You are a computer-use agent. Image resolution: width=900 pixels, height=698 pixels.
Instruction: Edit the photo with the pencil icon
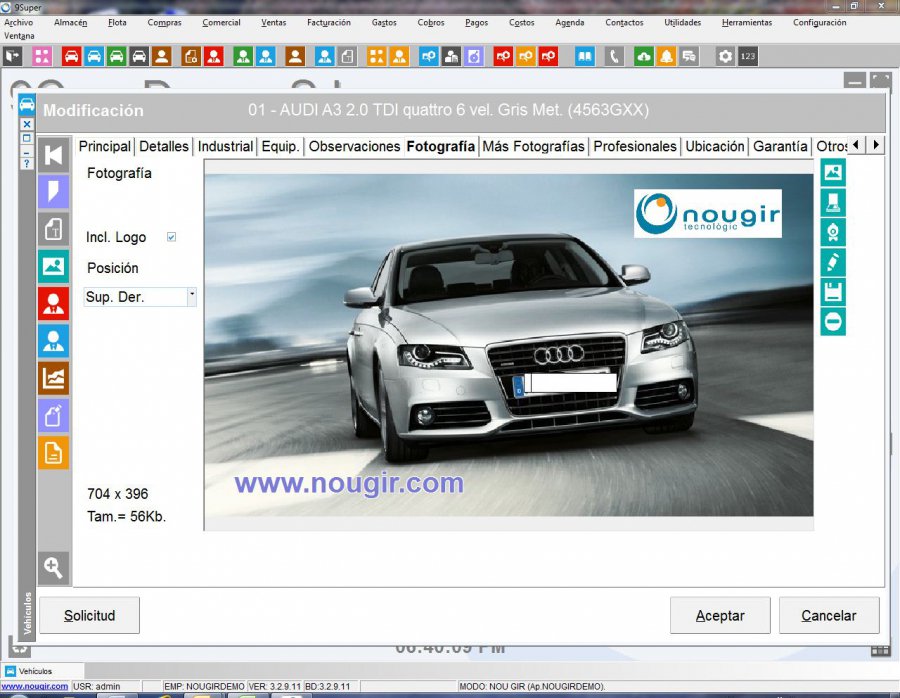coord(833,262)
